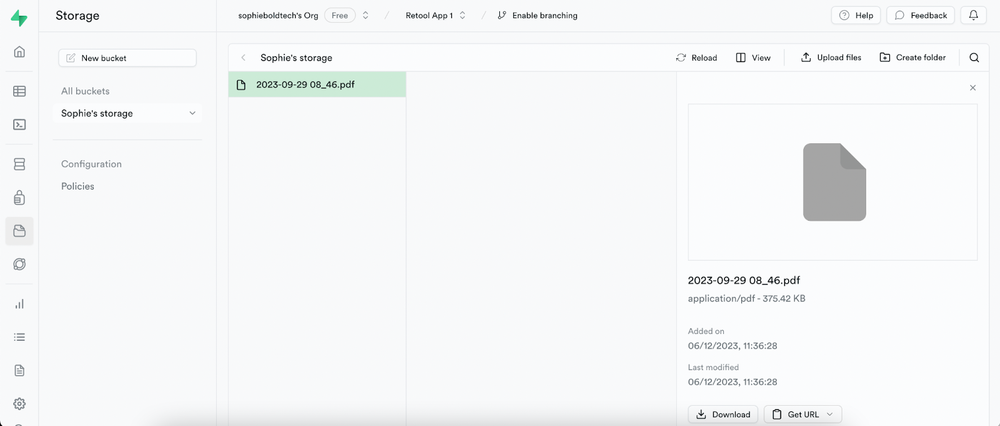Select the 2023-09-29 08_46.pdf file row
This screenshot has height=426, width=1000.
(x=305, y=85)
